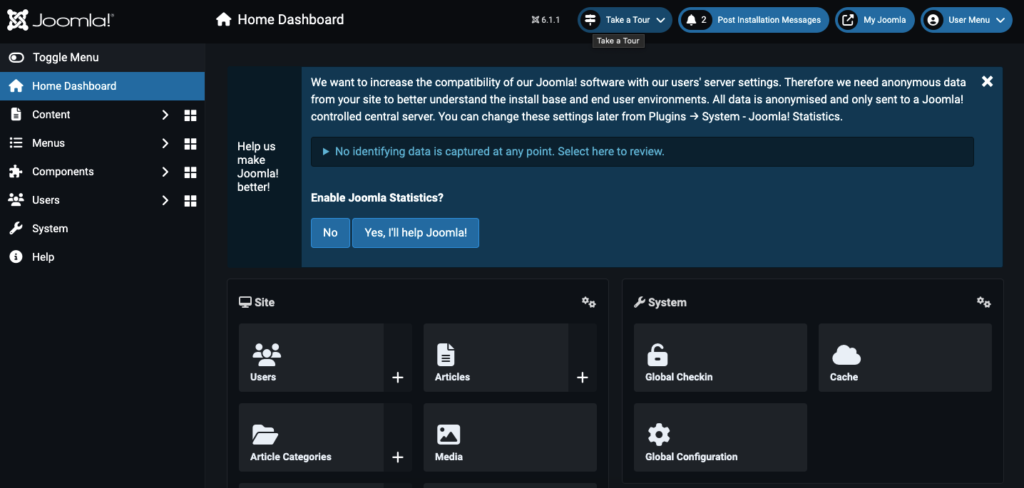Close the statistics notice banner
This screenshot has height=488, width=1024.
click(x=987, y=82)
